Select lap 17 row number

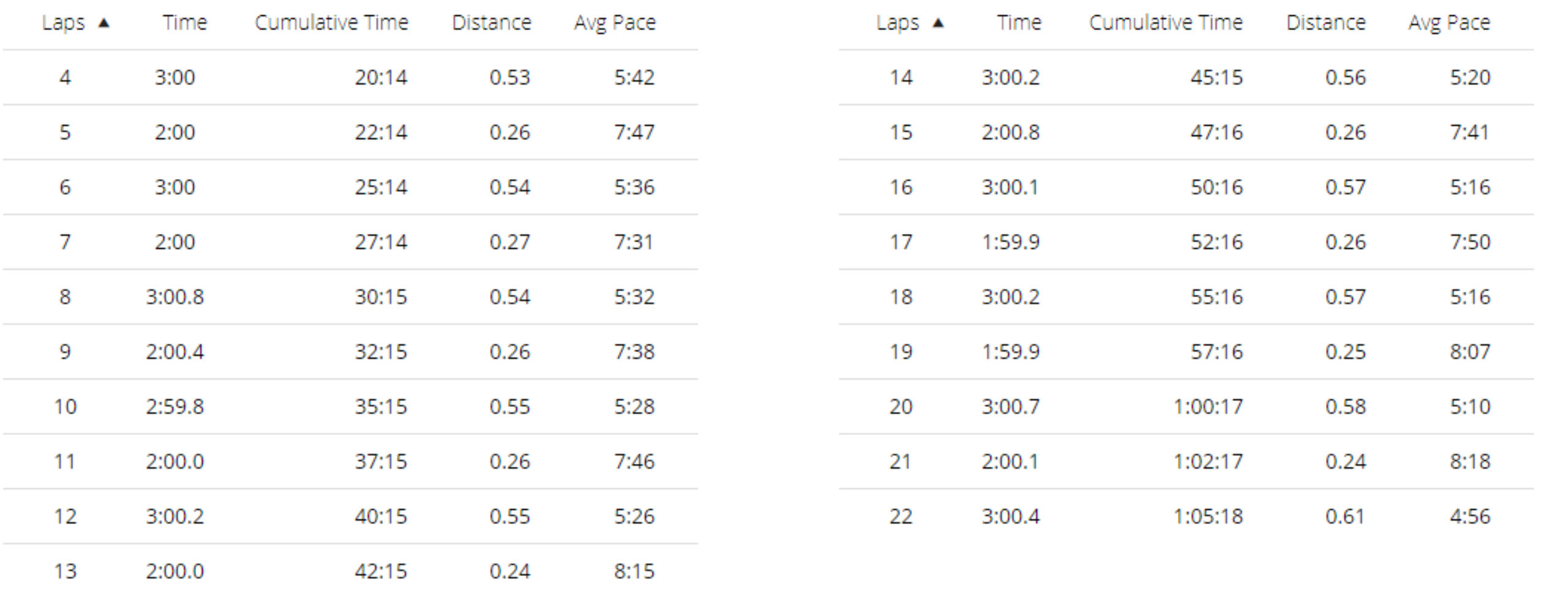901,242
